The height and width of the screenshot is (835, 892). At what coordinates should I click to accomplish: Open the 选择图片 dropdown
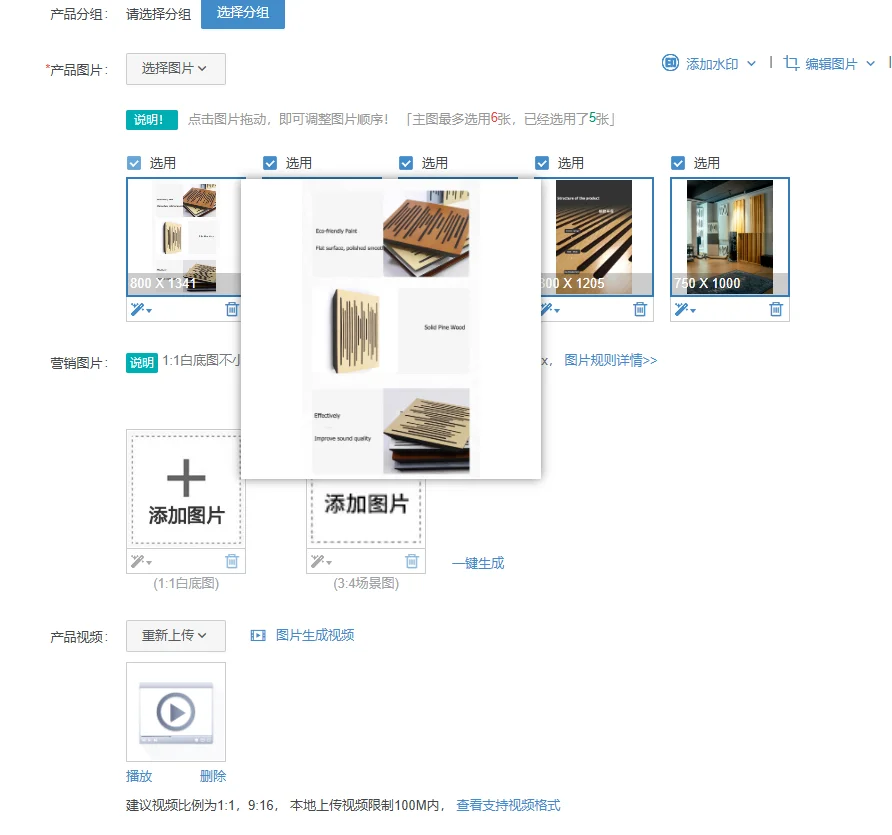tap(176, 69)
